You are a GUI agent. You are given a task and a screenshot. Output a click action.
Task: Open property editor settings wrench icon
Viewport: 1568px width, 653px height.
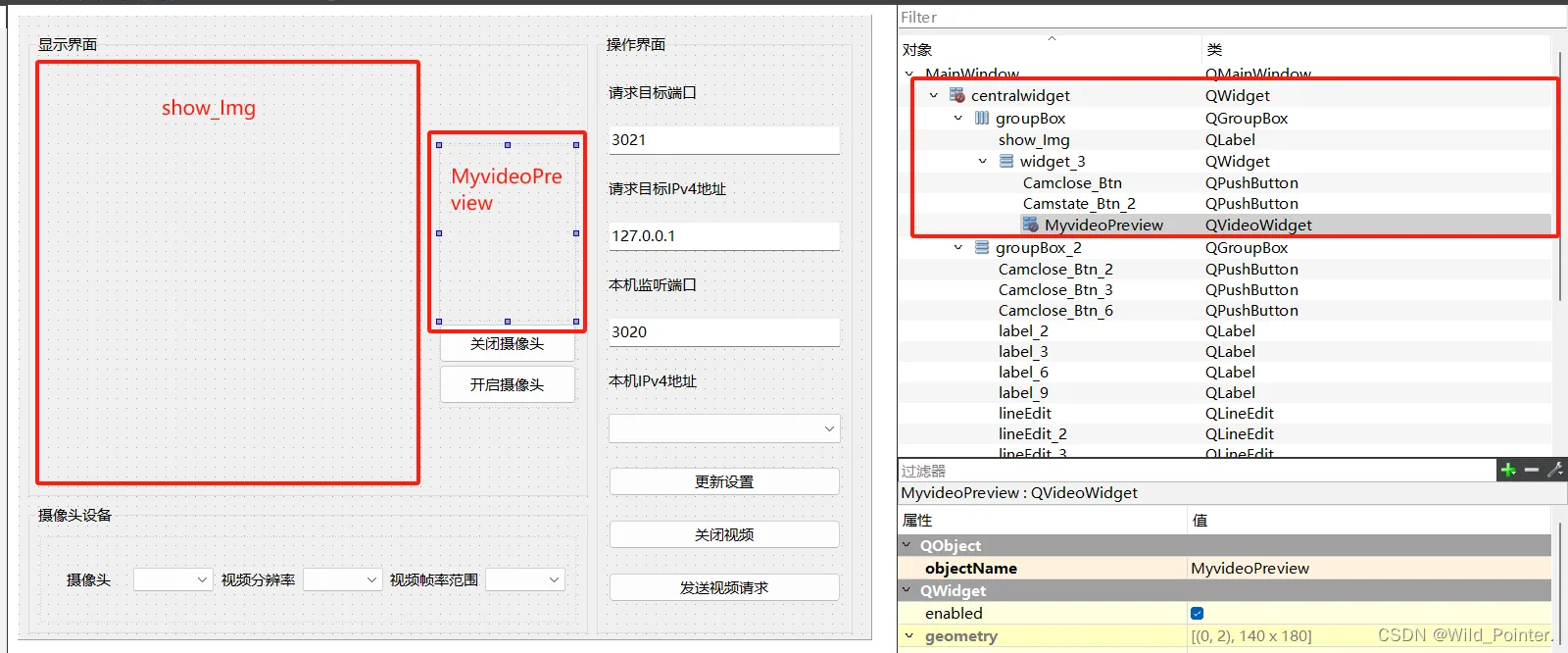1555,471
